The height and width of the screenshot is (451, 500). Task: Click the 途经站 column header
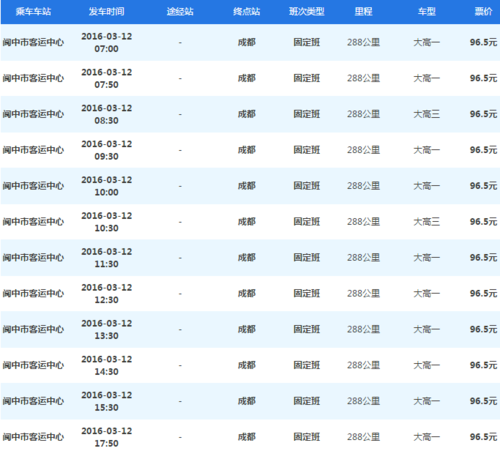tap(180, 12)
